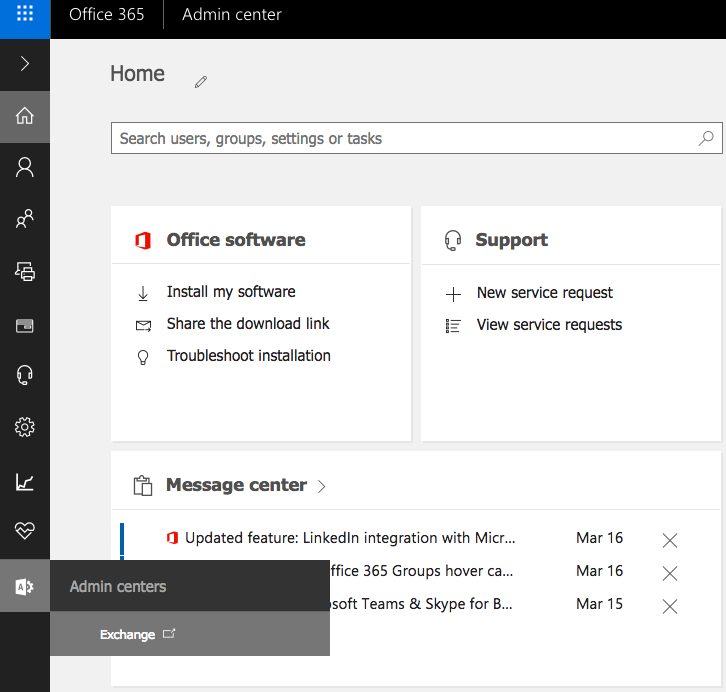726x692 pixels.
Task: Click the Admin centers sidebar icon
Action: [x=25, y=586]
